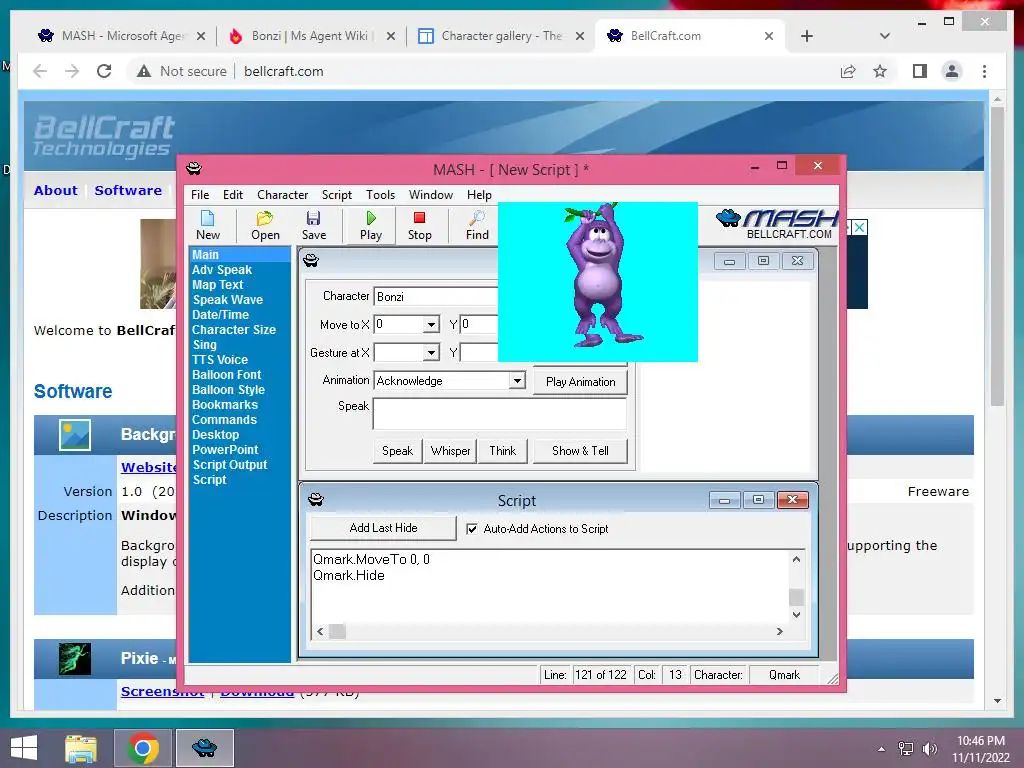Open Chrome profile avatar menu

[952, 71]
